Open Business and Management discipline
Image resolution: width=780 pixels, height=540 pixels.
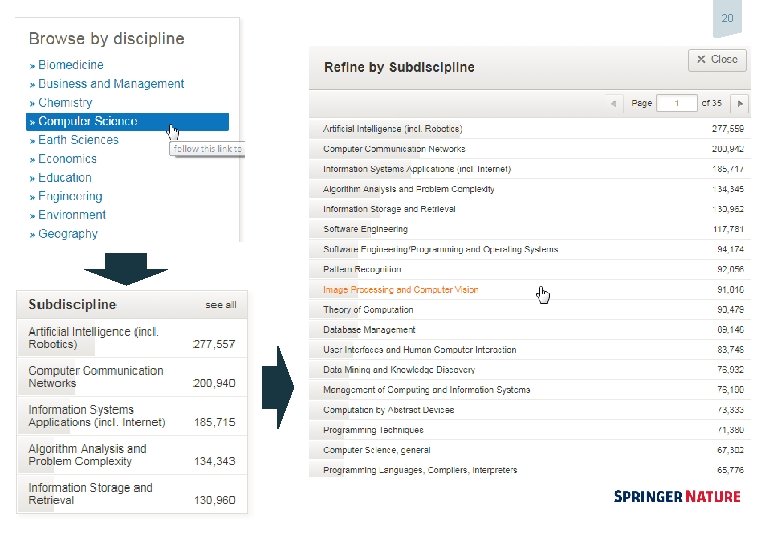[x=111, y=84]
